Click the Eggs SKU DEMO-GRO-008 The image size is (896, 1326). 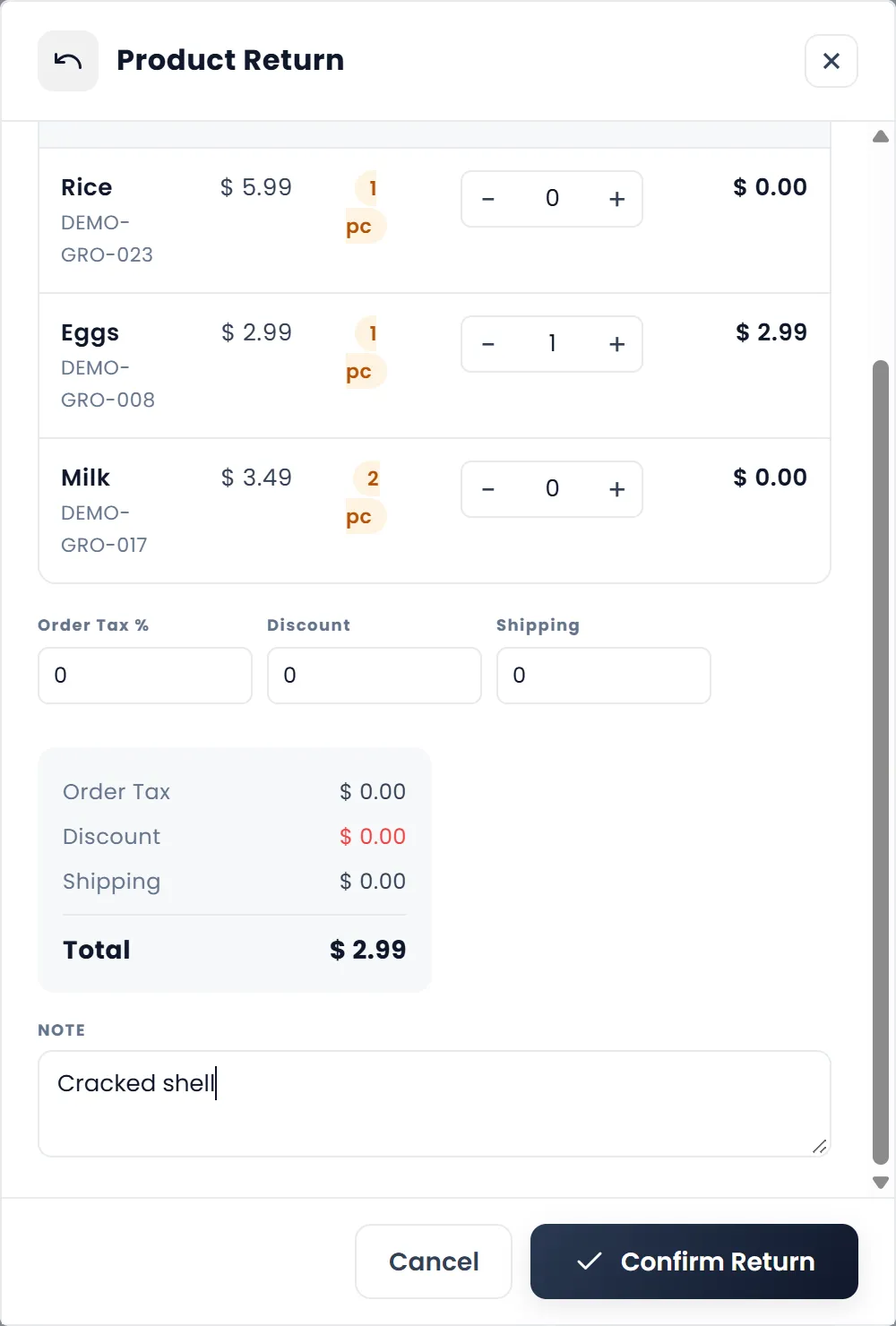[x=108, y=383]
